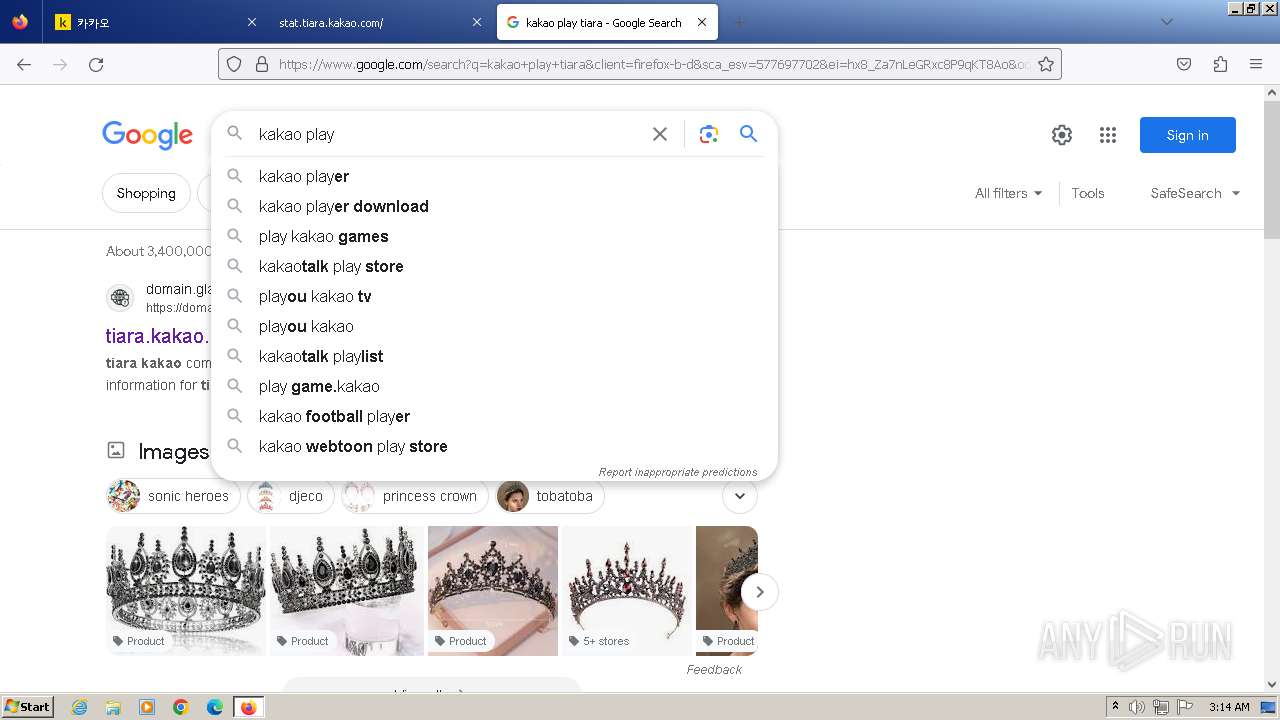The image size is (1280, 720).
Task: Filter images by princess crown chip
Action: pyautogui.click(x=415, y=496)
